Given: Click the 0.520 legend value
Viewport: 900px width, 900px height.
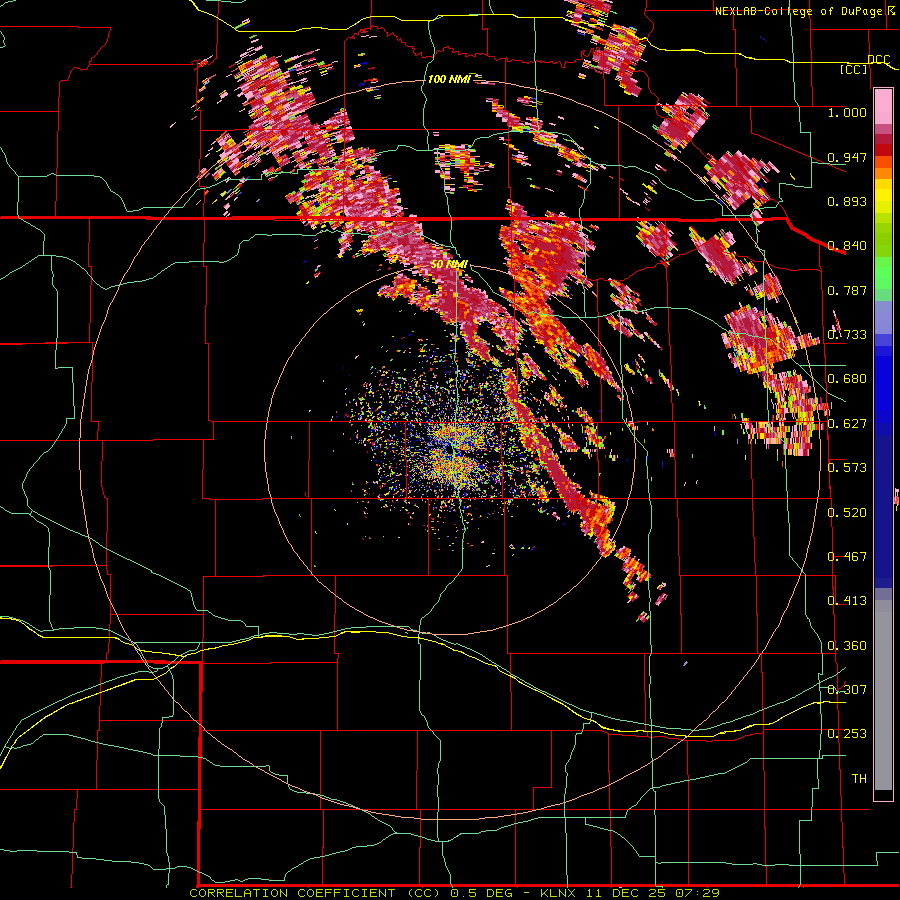Looking at the screenshot, I should coord(847,513).
